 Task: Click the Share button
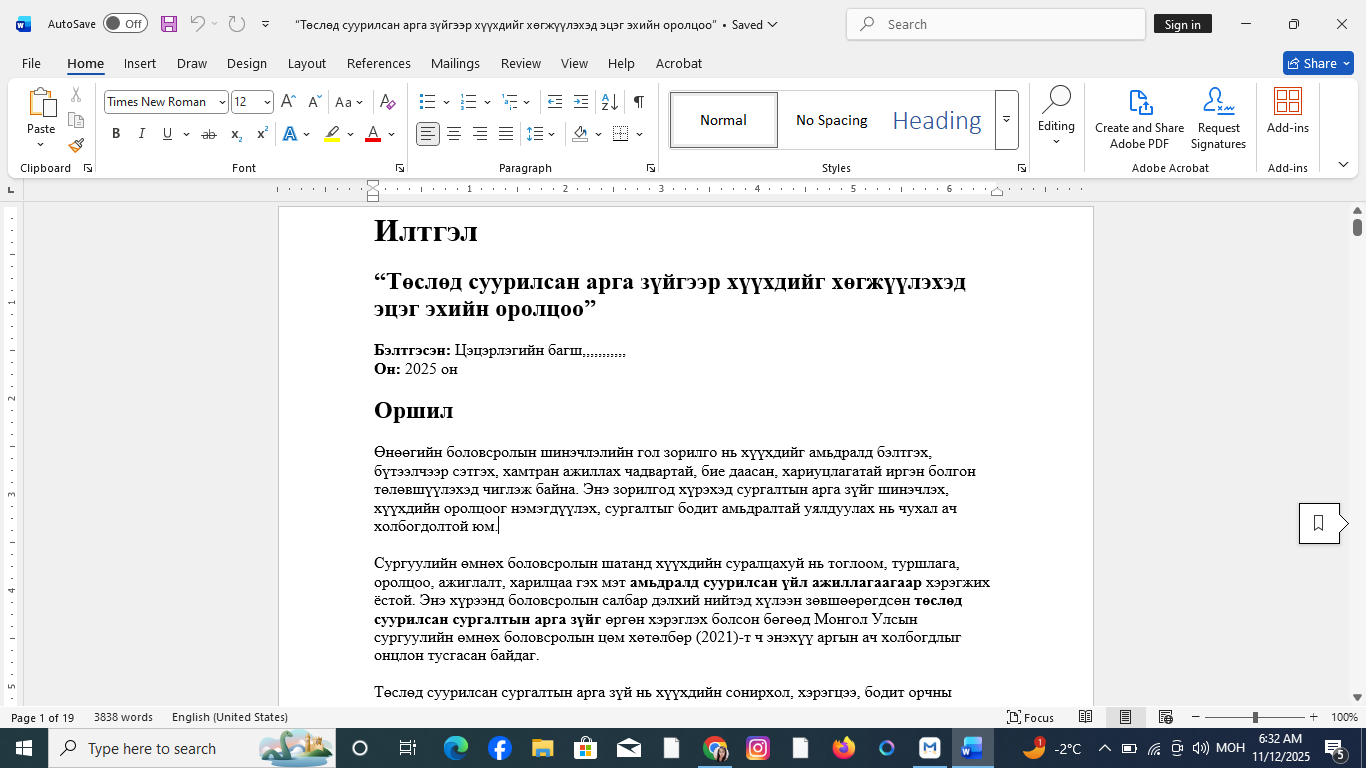tap(1318, 63)
